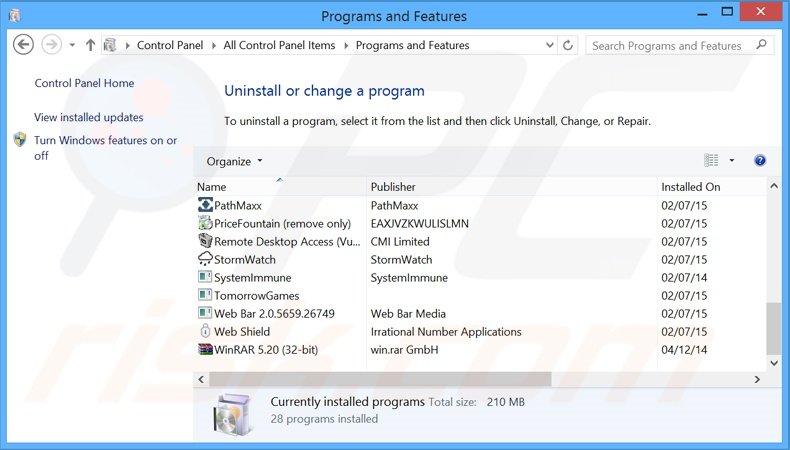Click the vertical scrollbar up arrow

click(x=774, y=186)
